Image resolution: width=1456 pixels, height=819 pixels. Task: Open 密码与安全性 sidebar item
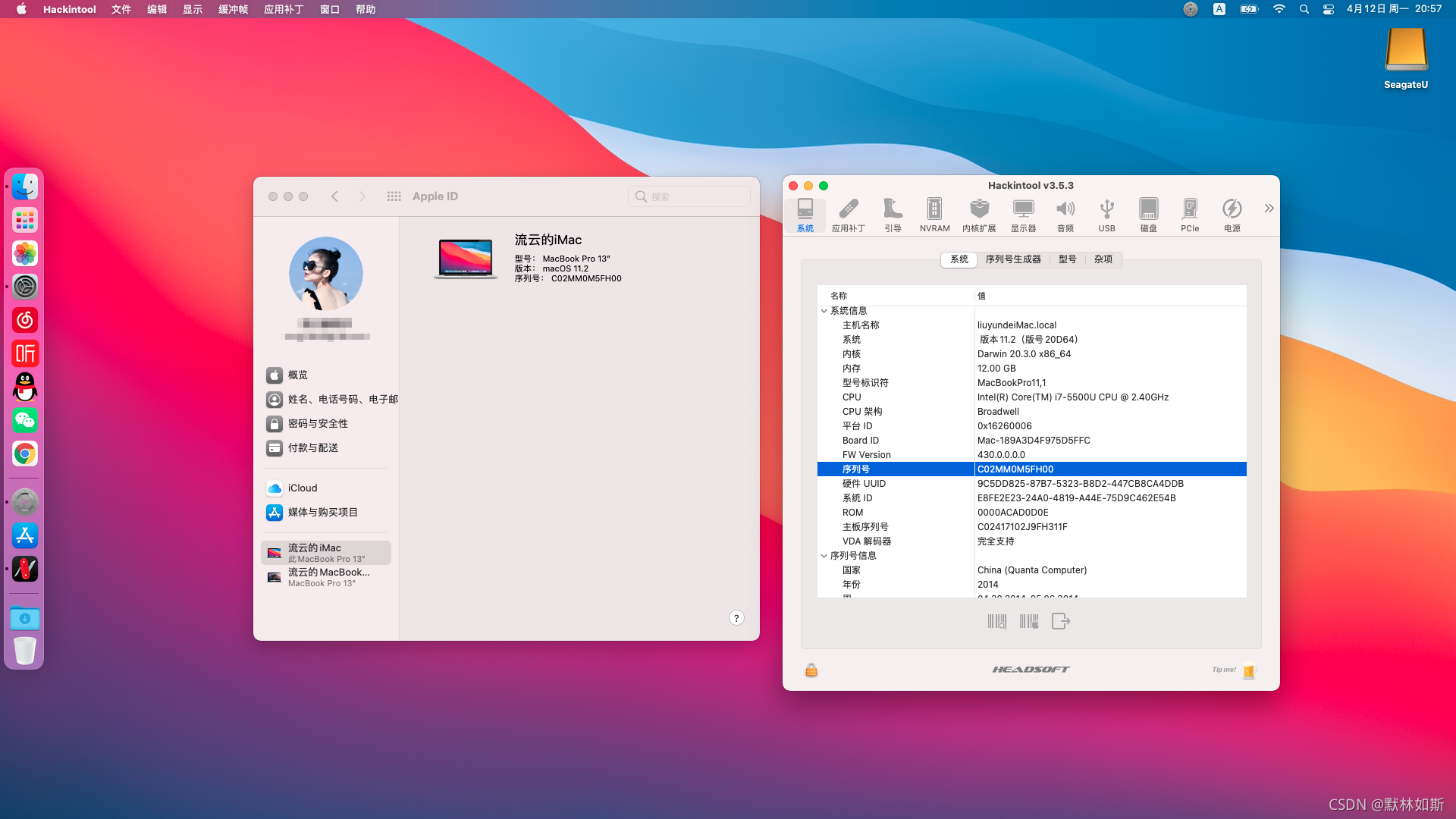(x=326, y=424)
